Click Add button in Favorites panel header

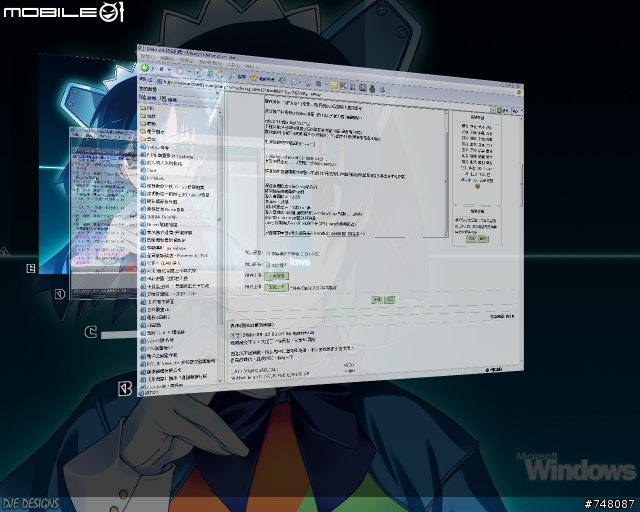pyautogui.click(x=148, y=98)
